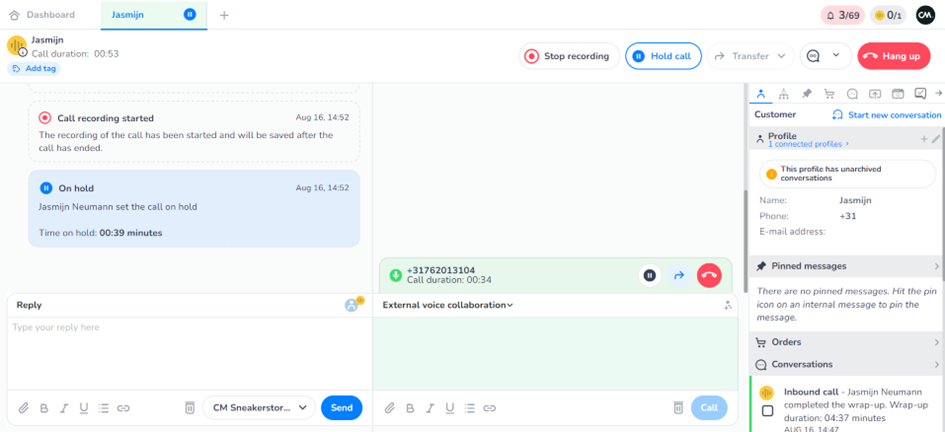
Task: Pause the external collaboration call
Action: (649, 275)
